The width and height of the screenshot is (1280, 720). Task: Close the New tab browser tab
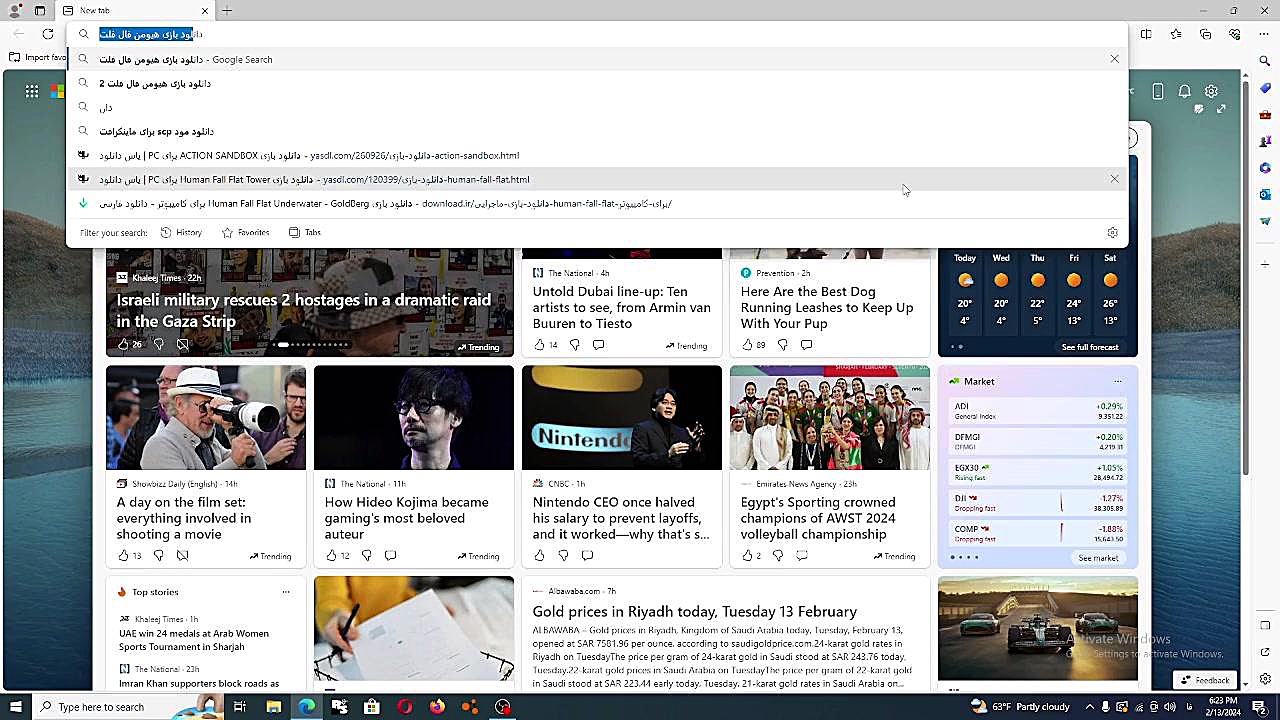(x=205, y=10)
